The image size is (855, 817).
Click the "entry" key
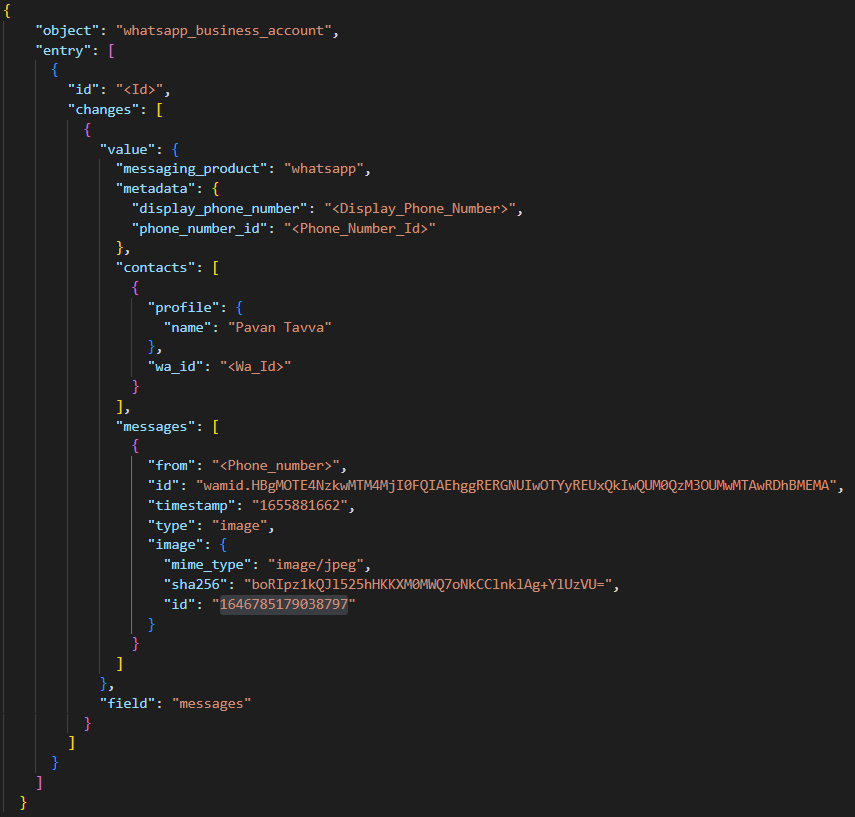(63, 51)
